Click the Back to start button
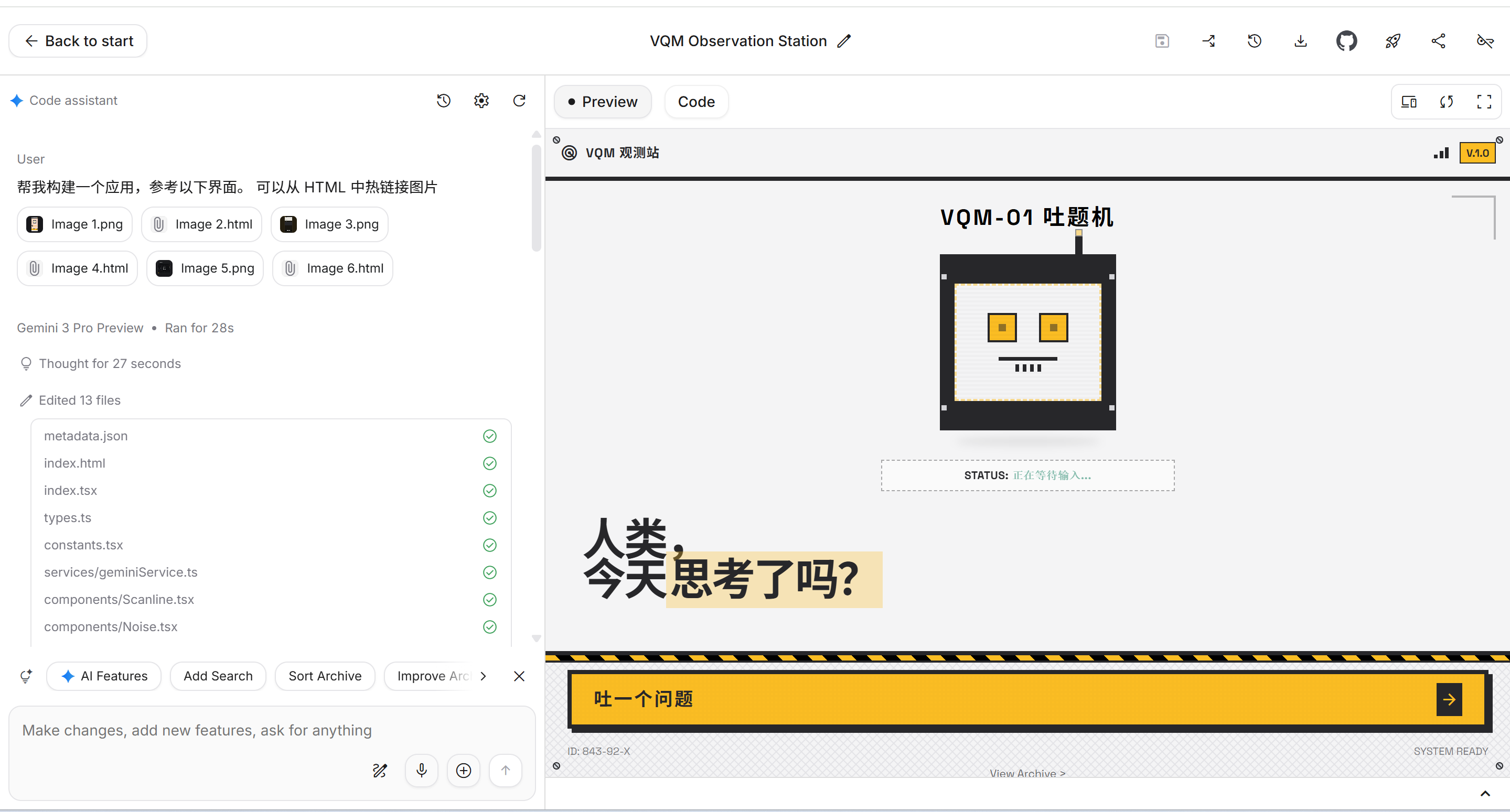Viewport: 1510px width, 812px height. pos(78,41)
